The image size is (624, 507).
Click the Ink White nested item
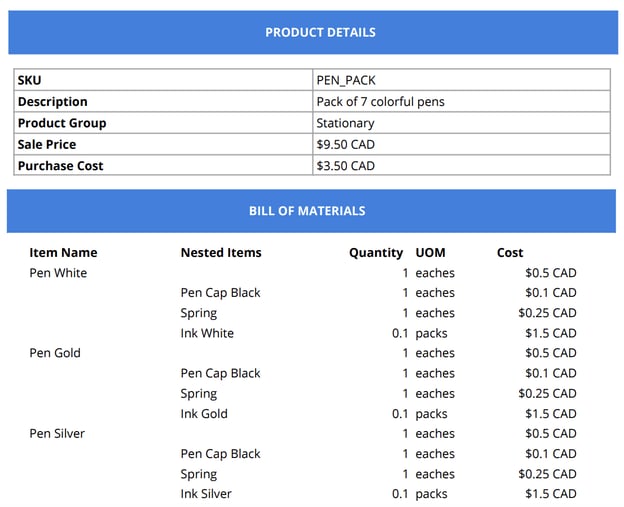pos(207,333)
